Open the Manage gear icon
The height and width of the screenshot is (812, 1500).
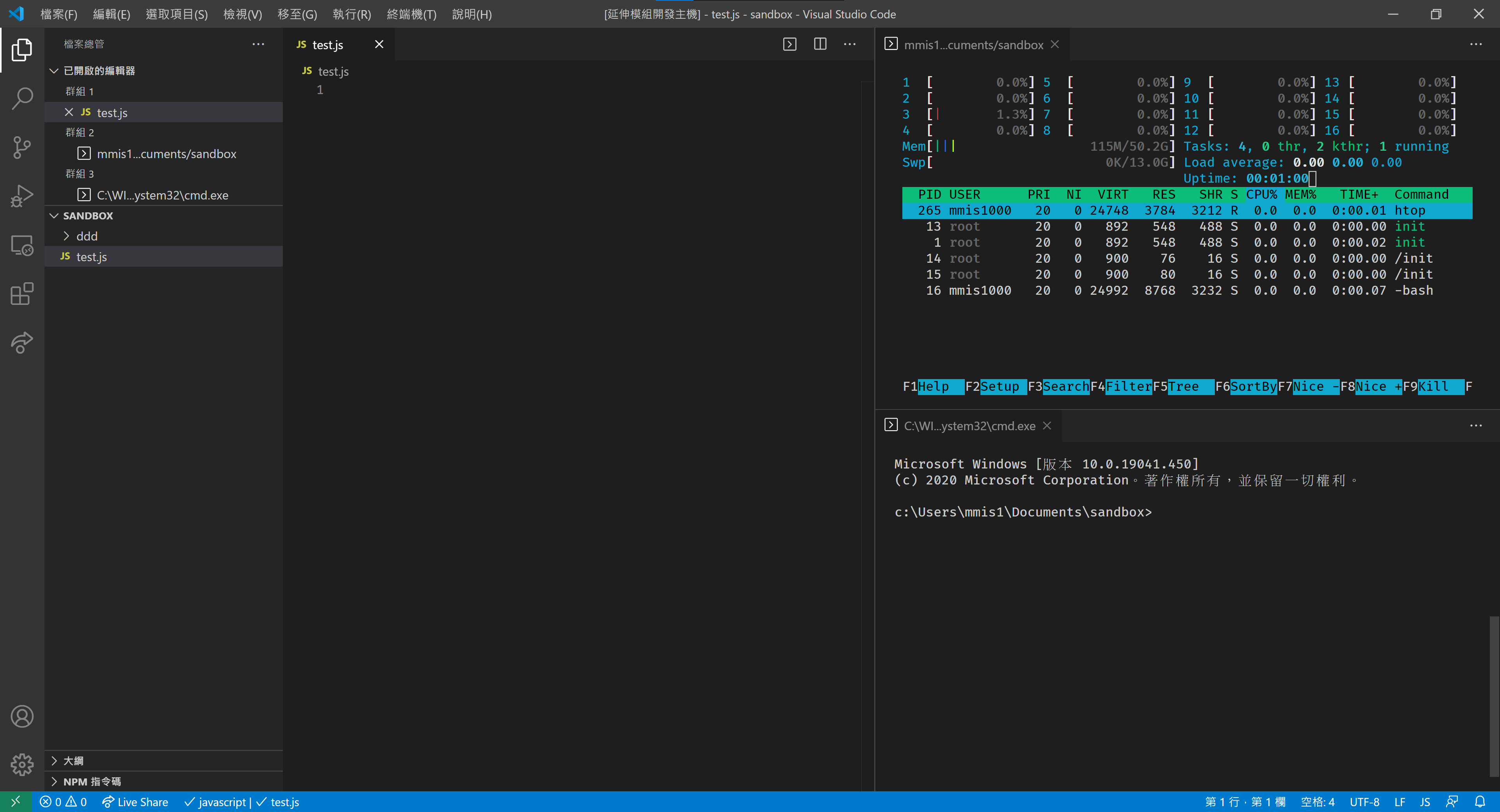(x=22, y=764)
